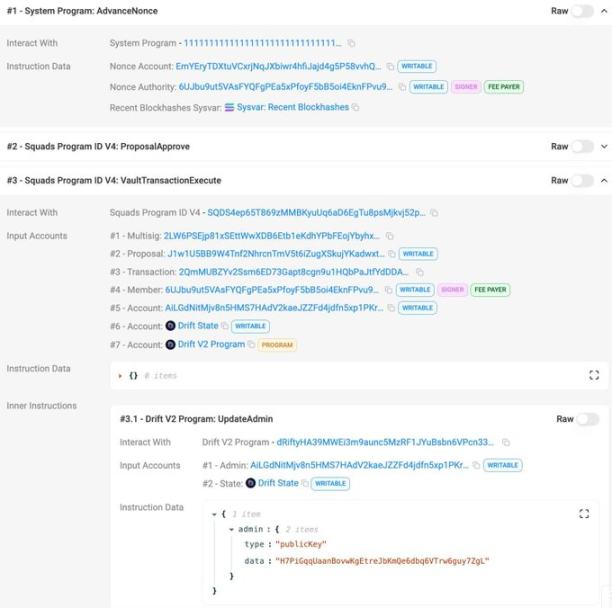612x608 pixels.
Task: Expand the UpdateAdmin instruction data fullscreen
Action: 584,514
